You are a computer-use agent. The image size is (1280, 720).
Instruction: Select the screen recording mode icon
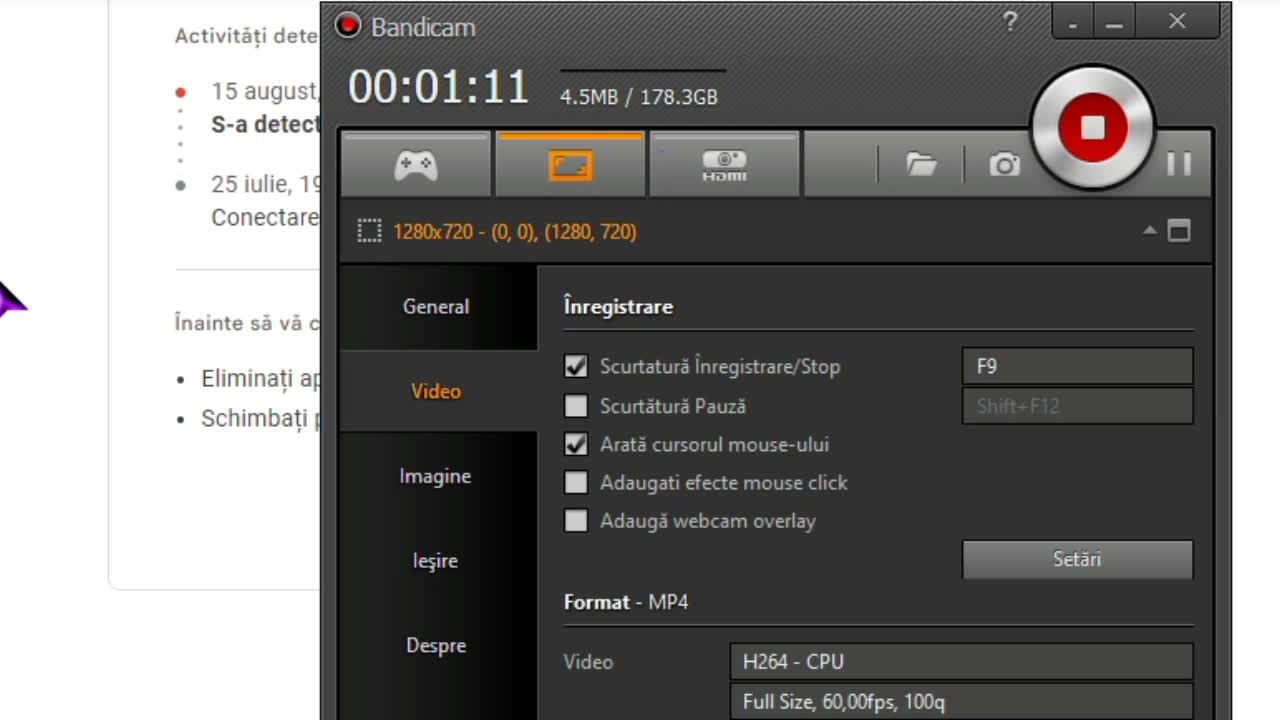pos(570,165)
